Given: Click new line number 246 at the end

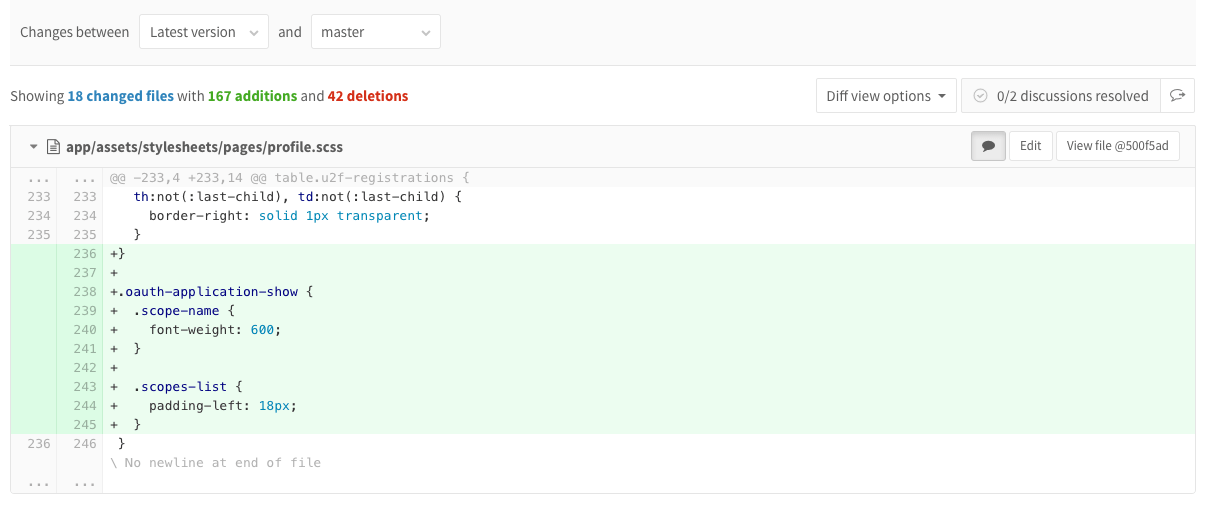Looking at the screenshot, I should click(84, 444).
